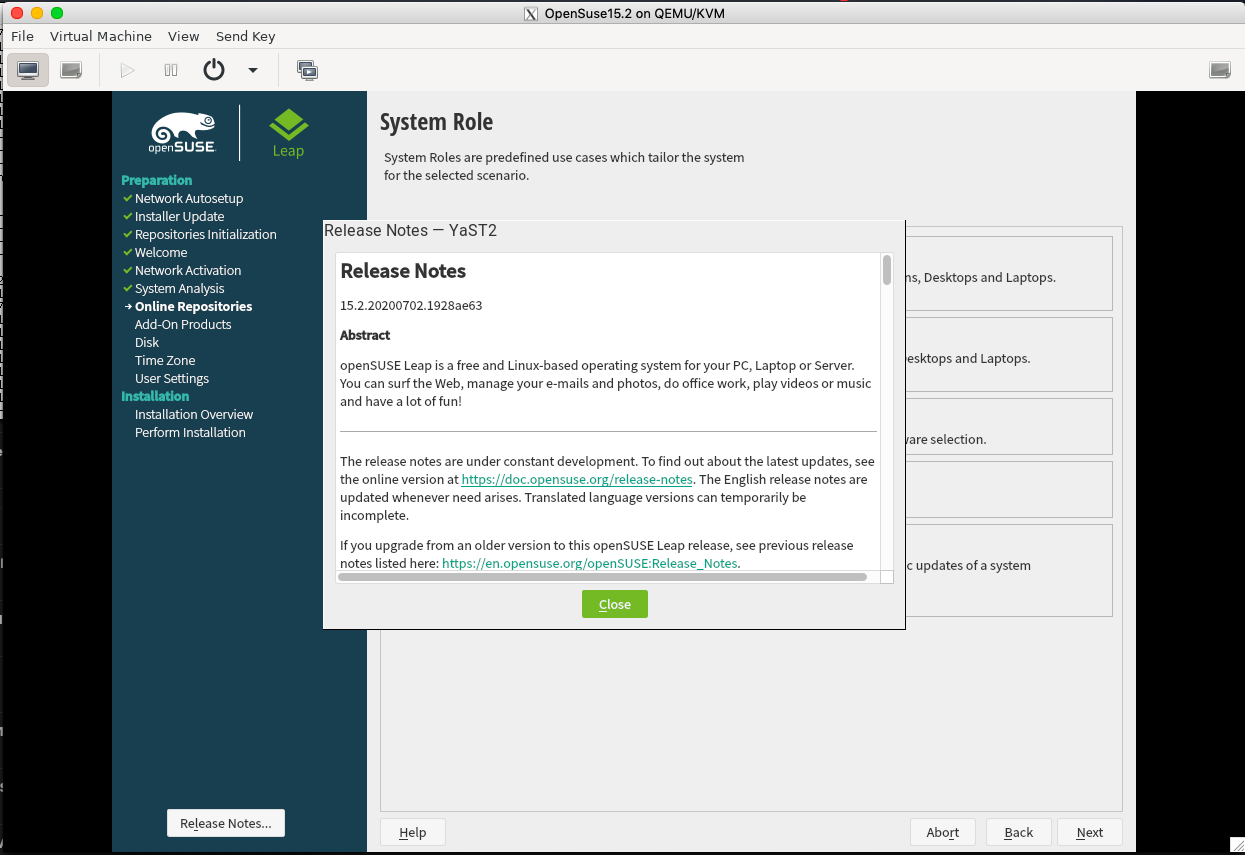Click the Release Notes heading in dialog
The image size is (1245, 855).
point(403,271)
